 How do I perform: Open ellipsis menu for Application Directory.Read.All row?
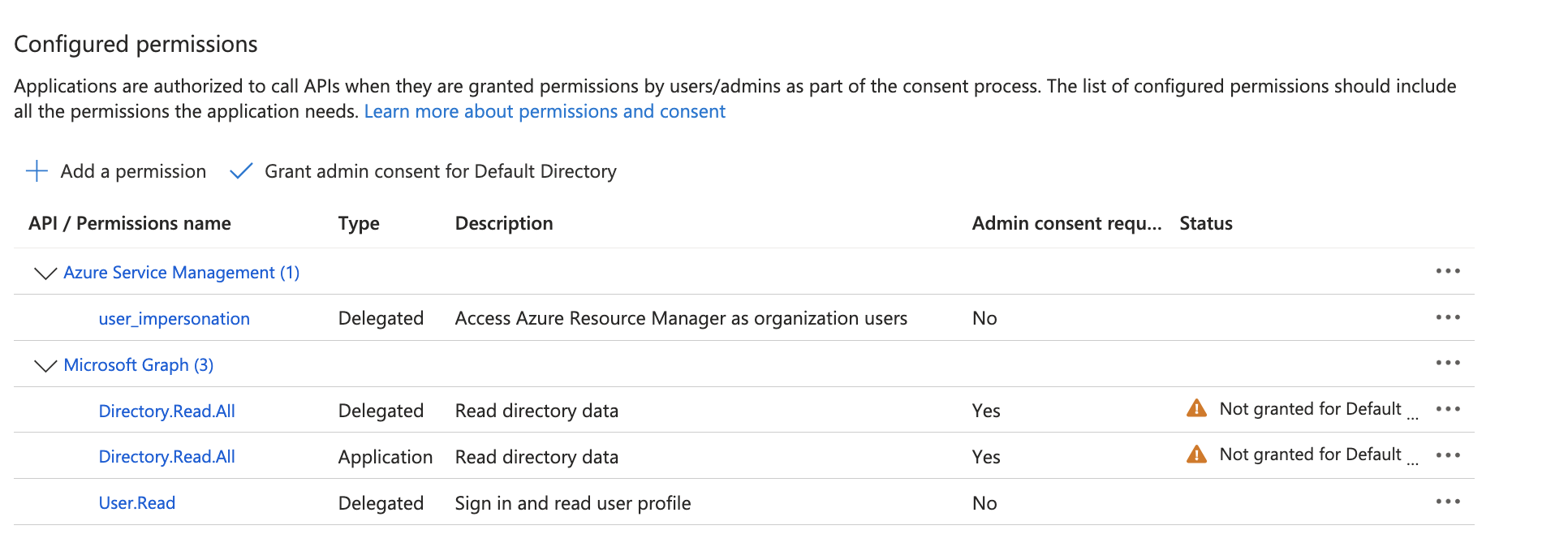pyautogui.click(x=1447, y=455)
